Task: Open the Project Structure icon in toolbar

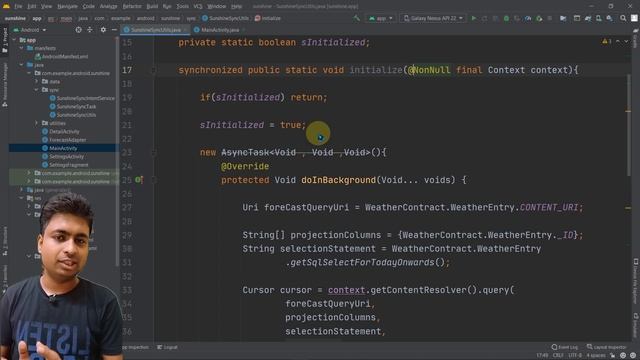Action: [x=563, y=18]
